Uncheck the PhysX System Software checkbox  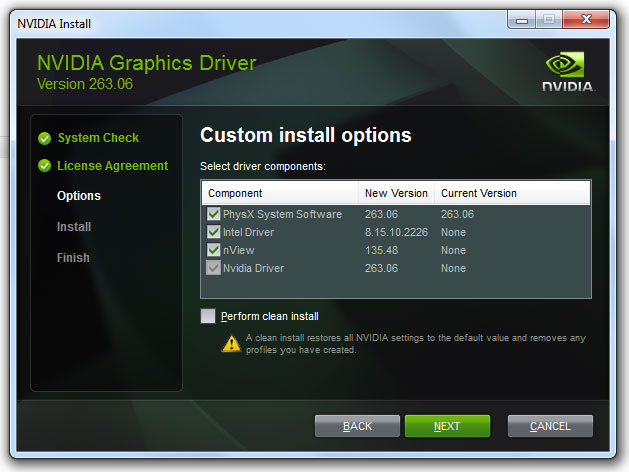213,214
